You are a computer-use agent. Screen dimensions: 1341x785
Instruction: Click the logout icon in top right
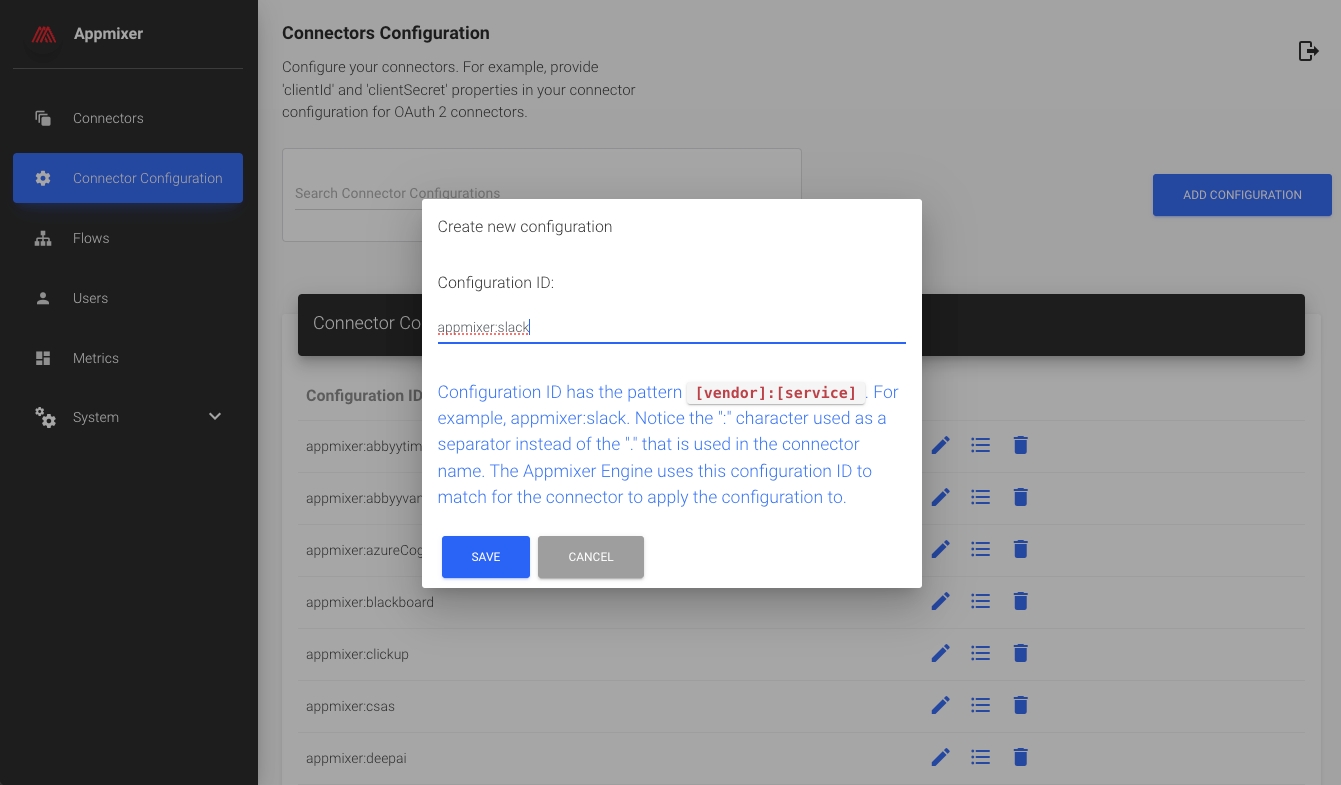[1308, 51]
